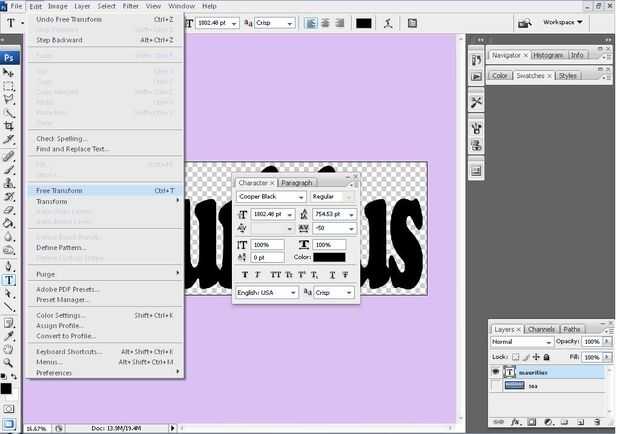Click the Quick Mask mode icon
Screen dimensions: 620x434
[8, 409]
